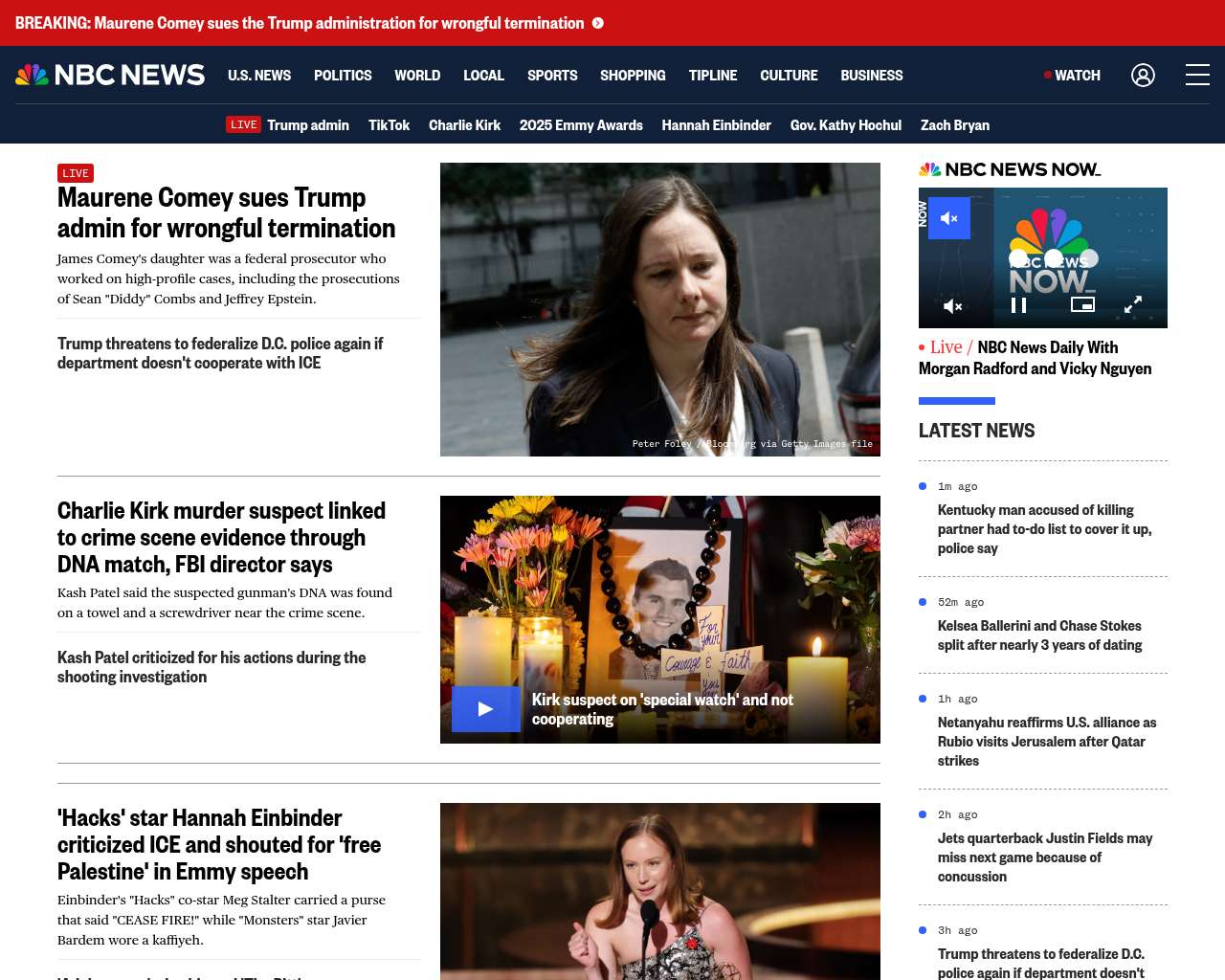Click the '52m ago' timestamp
The height and width of the screenshot is (980, 1225).
[x=961, y=602]
